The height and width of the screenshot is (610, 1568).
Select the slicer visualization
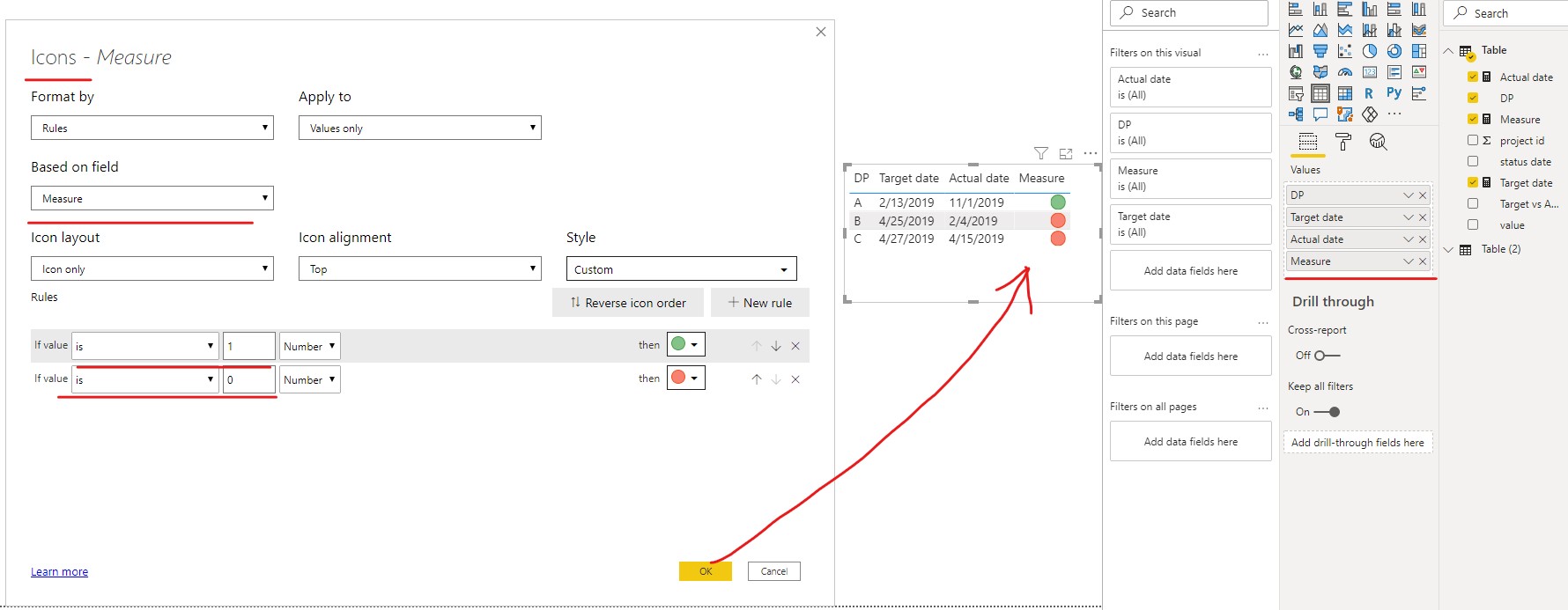(1296, 93)
